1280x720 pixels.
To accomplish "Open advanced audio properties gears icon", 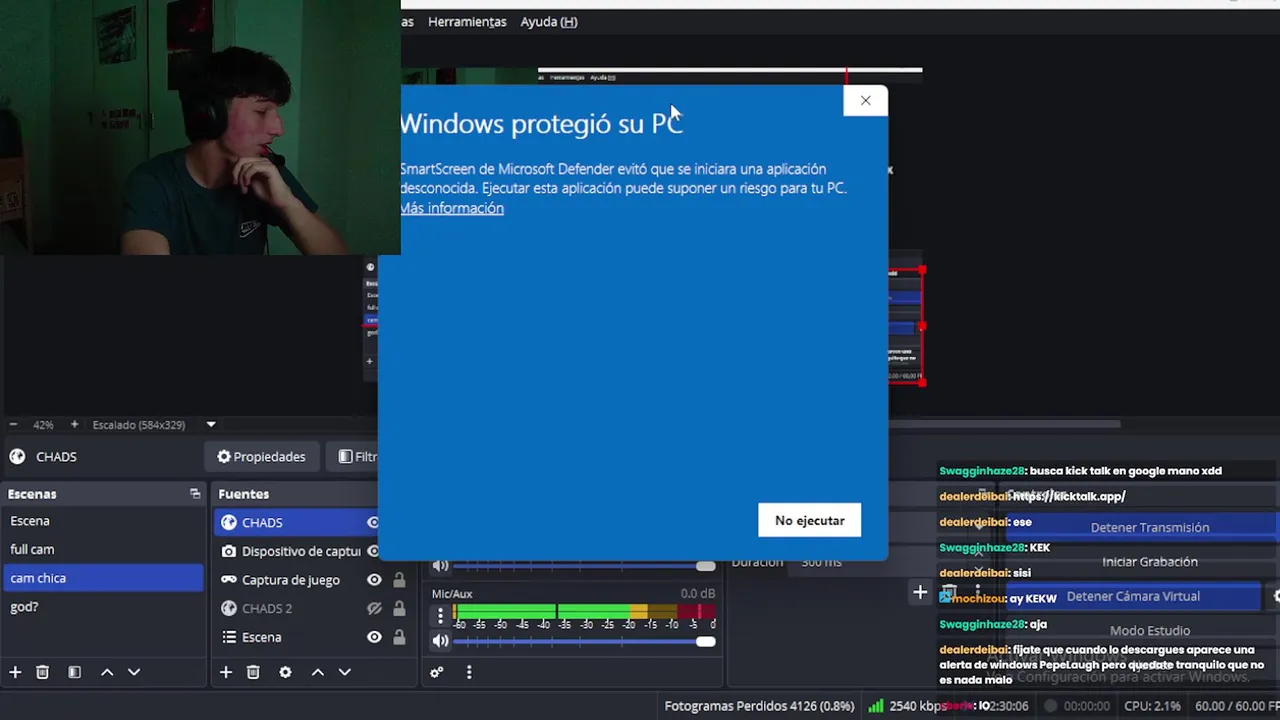I will pyautogui.click(x=437, y=672).
